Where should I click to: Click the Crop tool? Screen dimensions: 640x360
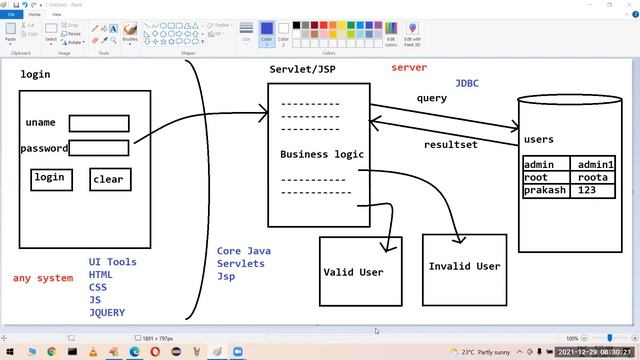click(x=69, y=25)
